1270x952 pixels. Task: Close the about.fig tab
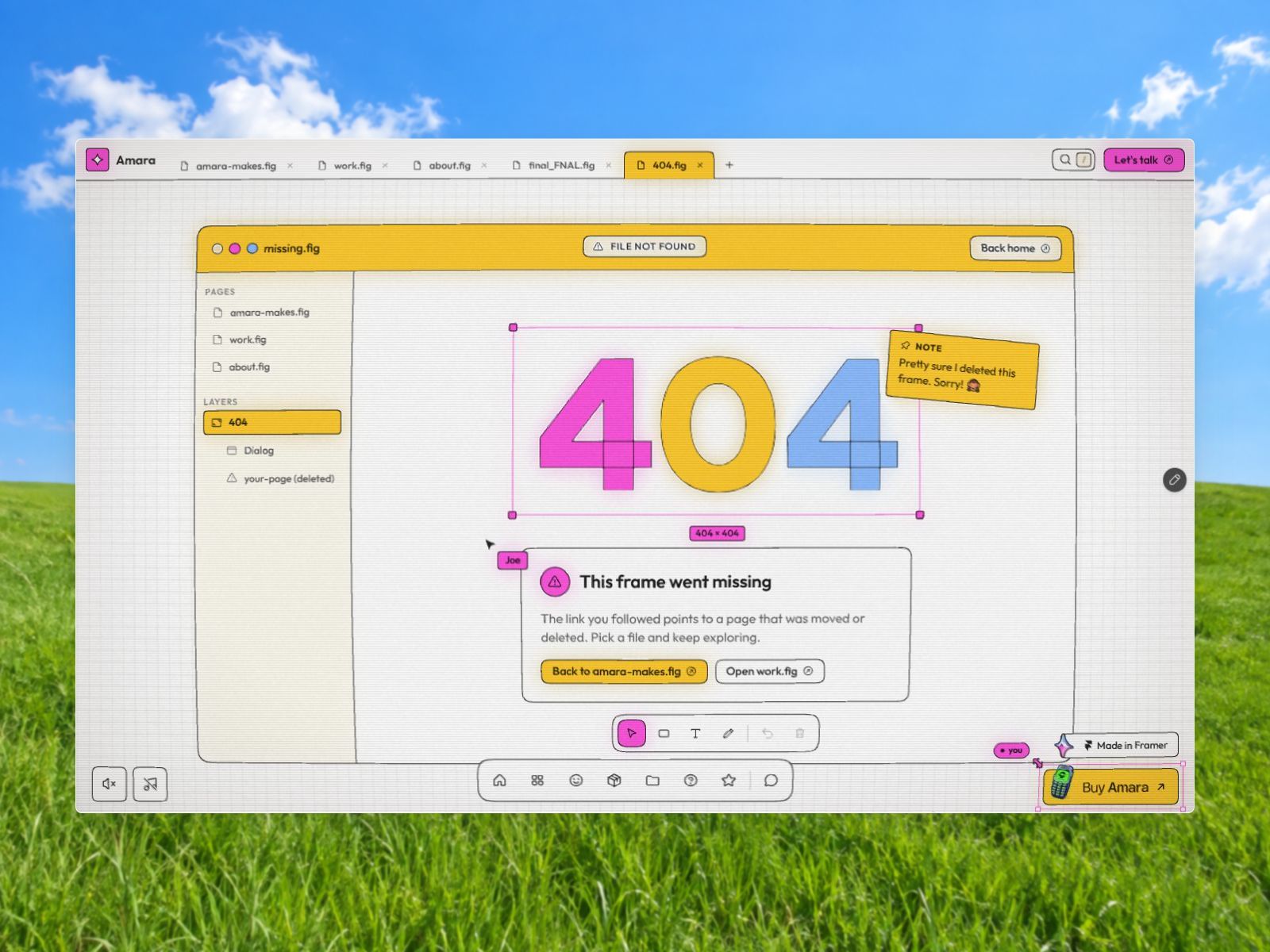tap(484, 166)
